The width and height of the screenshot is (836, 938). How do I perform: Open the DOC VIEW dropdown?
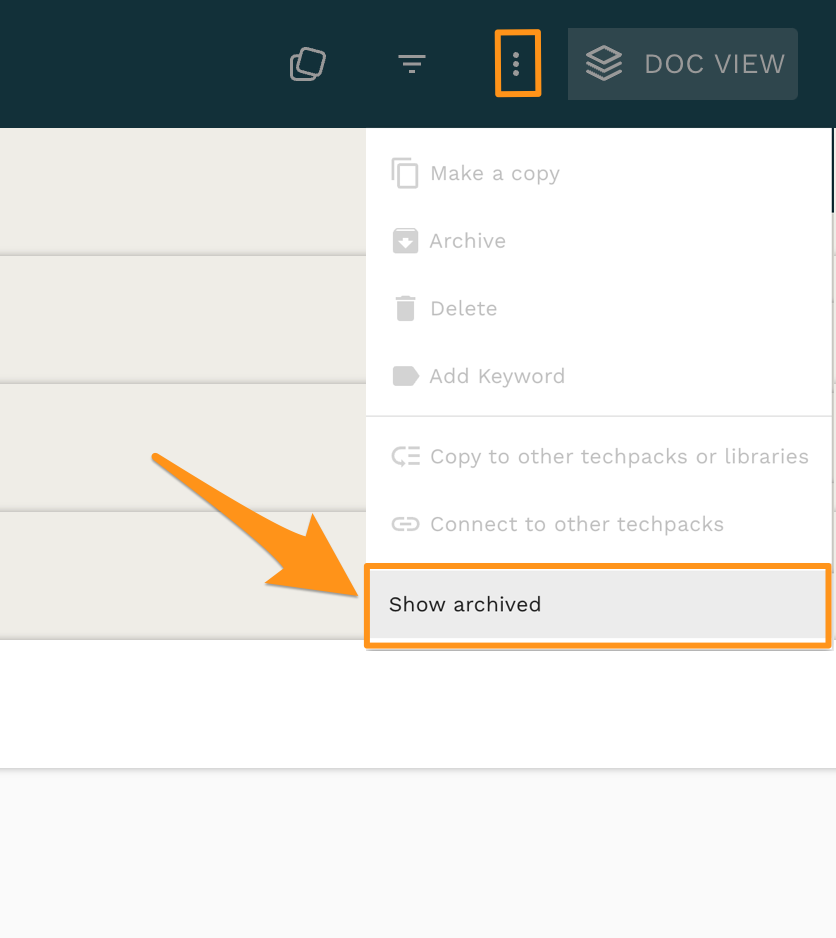coord(682,63)
